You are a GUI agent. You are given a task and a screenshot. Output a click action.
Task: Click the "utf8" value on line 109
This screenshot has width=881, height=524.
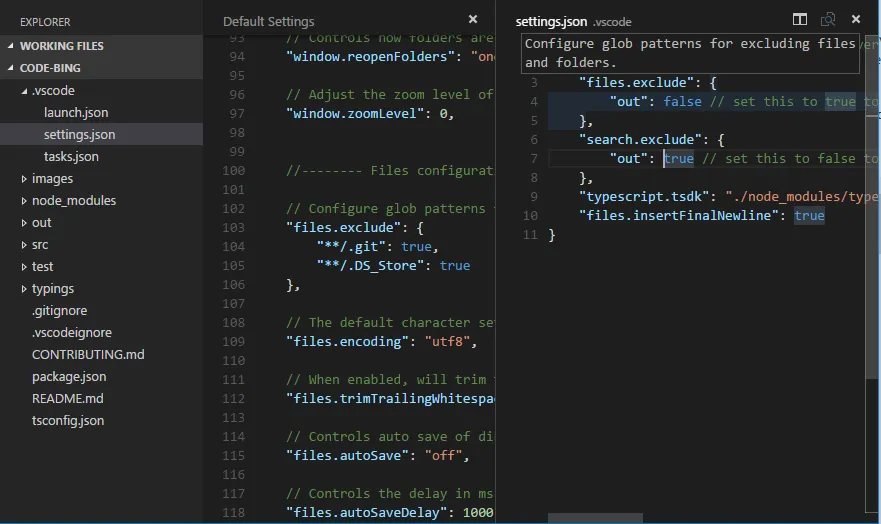pos(447,341)
